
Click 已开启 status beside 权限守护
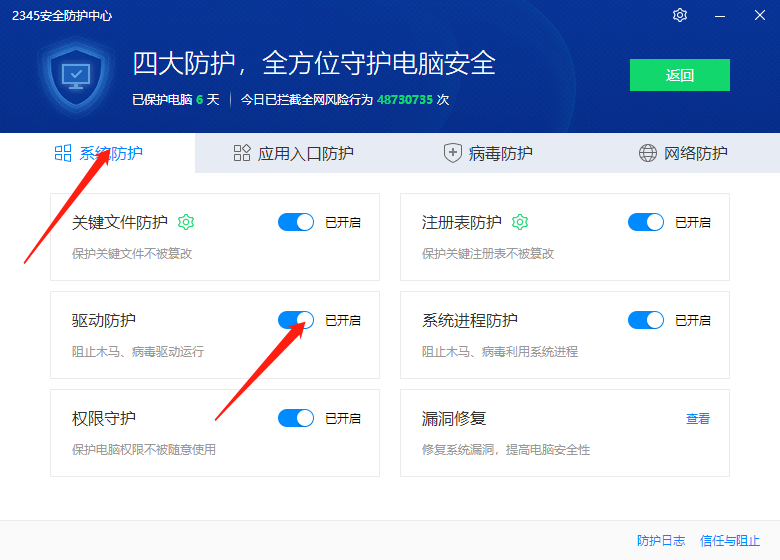pyautogui.click(x=343, y=418)
